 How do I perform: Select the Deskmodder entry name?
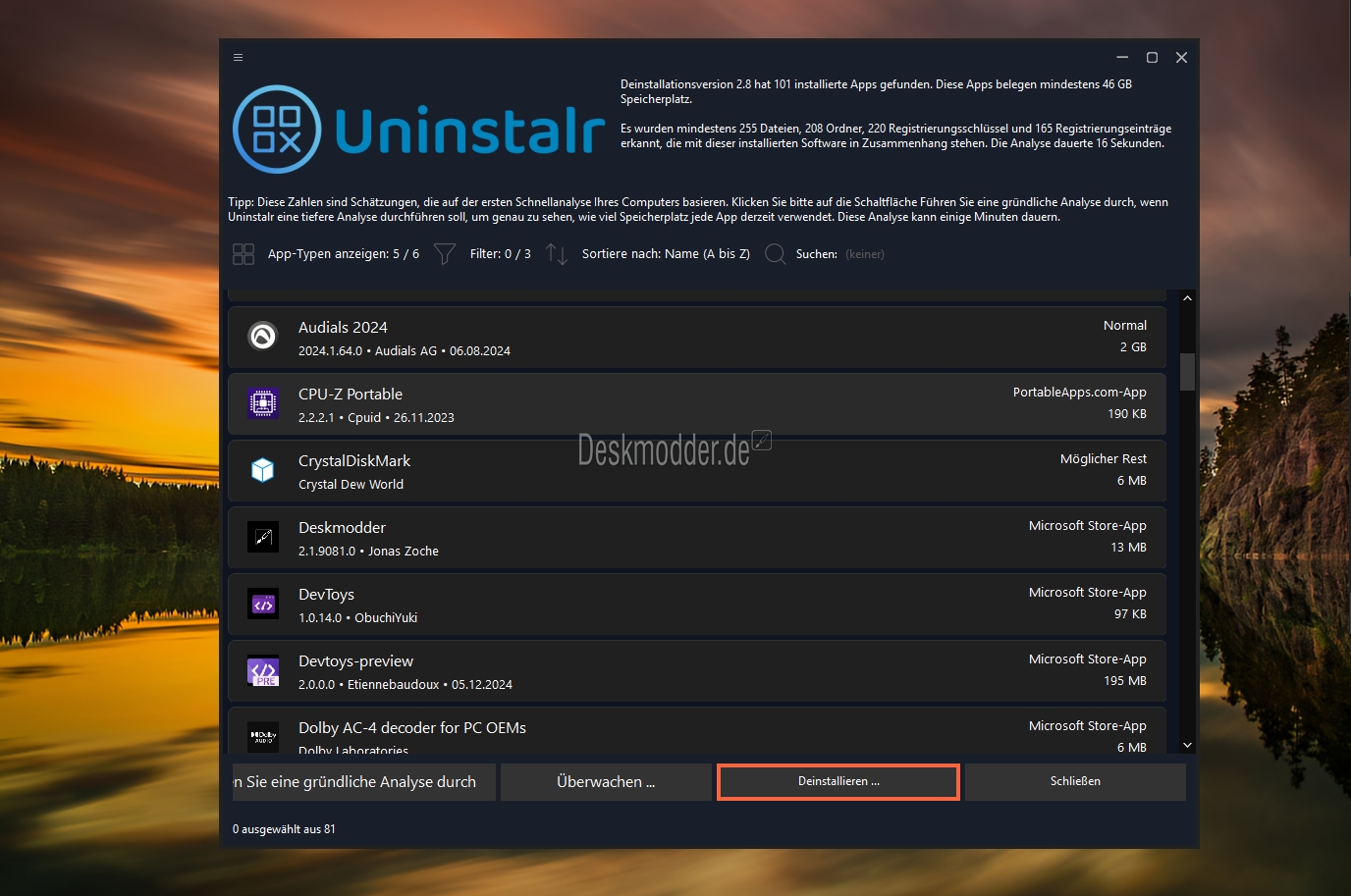pos(342,527)
